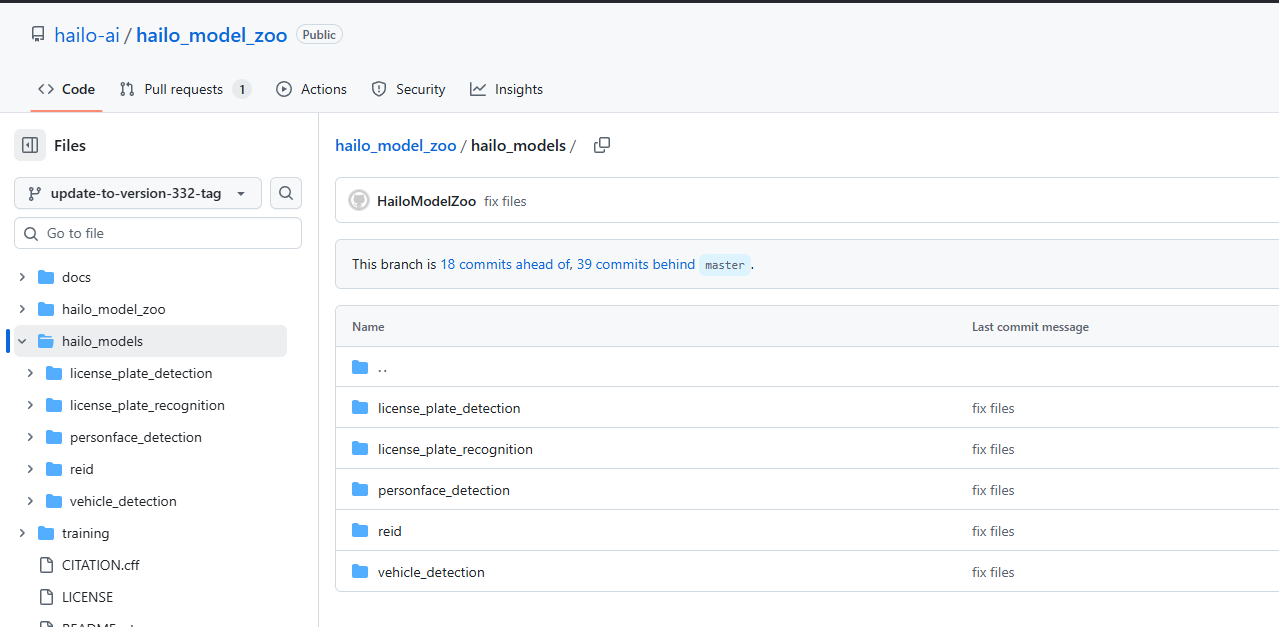The image size is (1279, 627).
Task: Open the reid folder icon in file list
Action: 360,531
